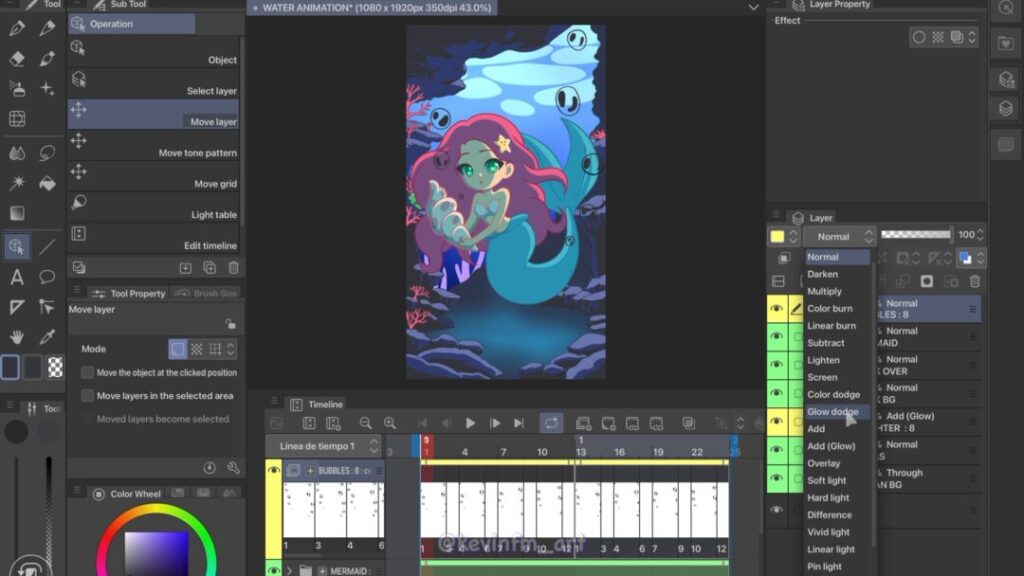
Task: Go to the next frame
Action: (495, 423)
